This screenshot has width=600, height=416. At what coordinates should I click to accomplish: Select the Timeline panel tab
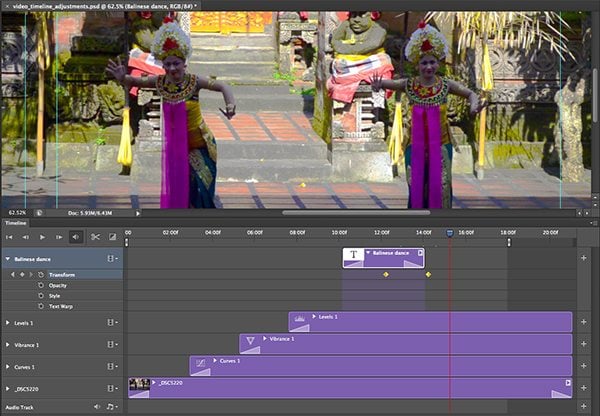16,223
